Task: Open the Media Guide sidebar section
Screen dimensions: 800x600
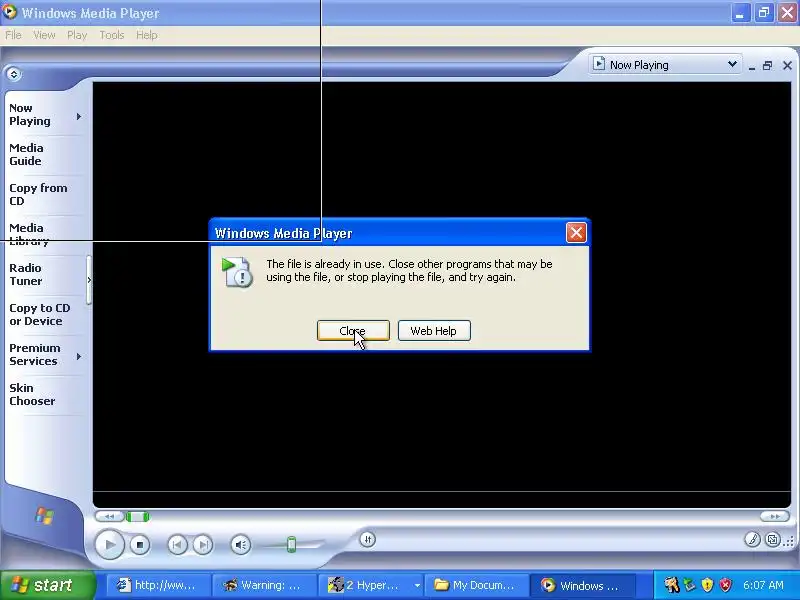Action: pos(26,155)
